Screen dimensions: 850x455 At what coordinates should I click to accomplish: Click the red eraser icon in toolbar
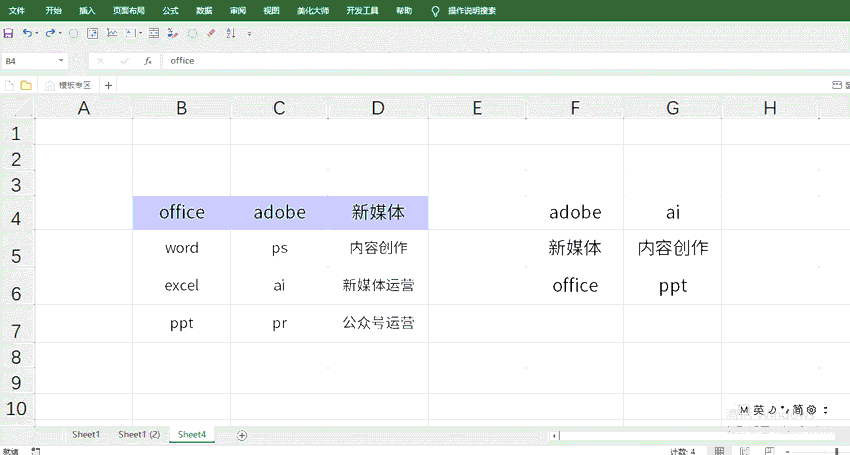211,33
